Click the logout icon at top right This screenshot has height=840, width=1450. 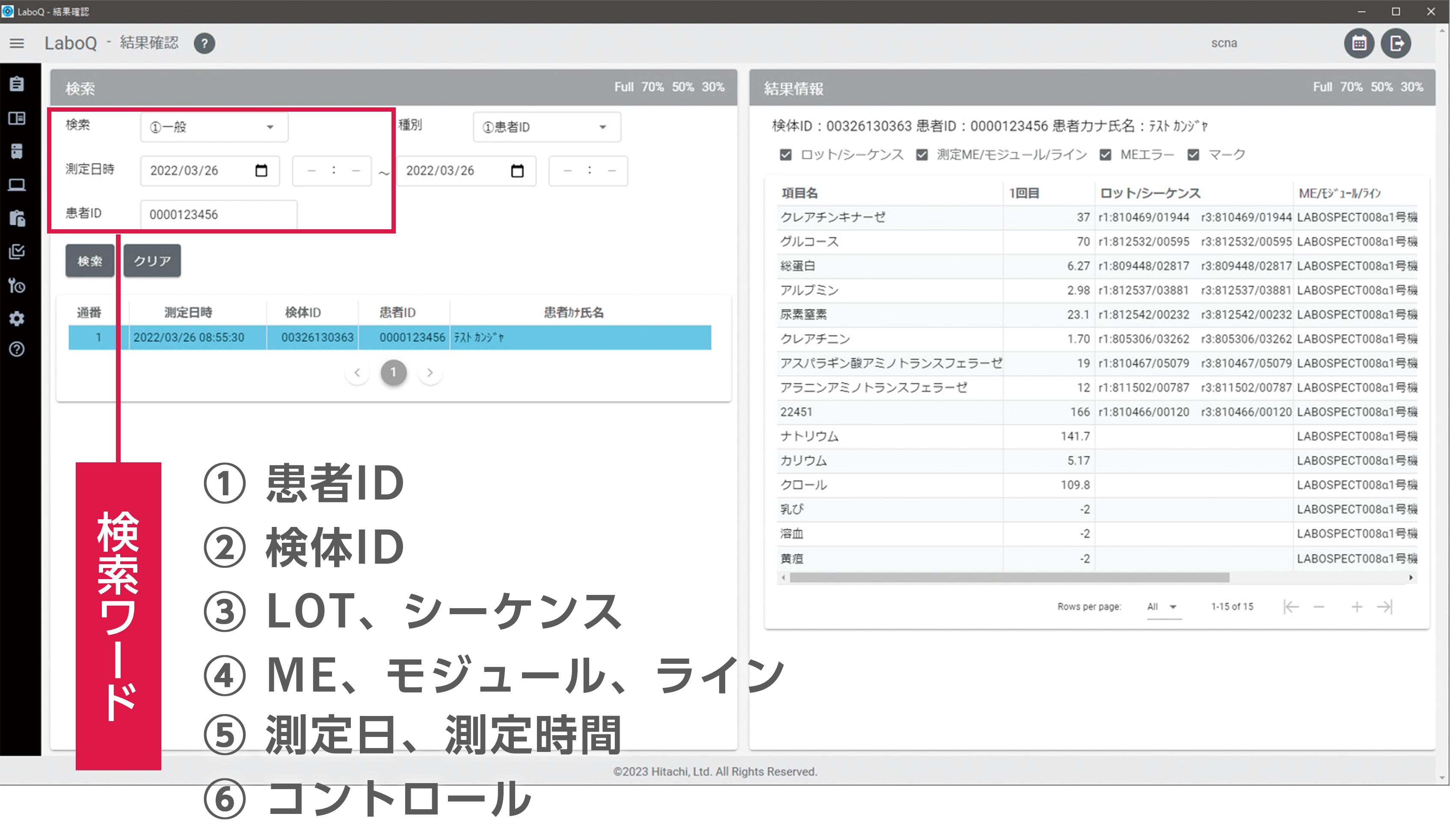[1396, 43]
